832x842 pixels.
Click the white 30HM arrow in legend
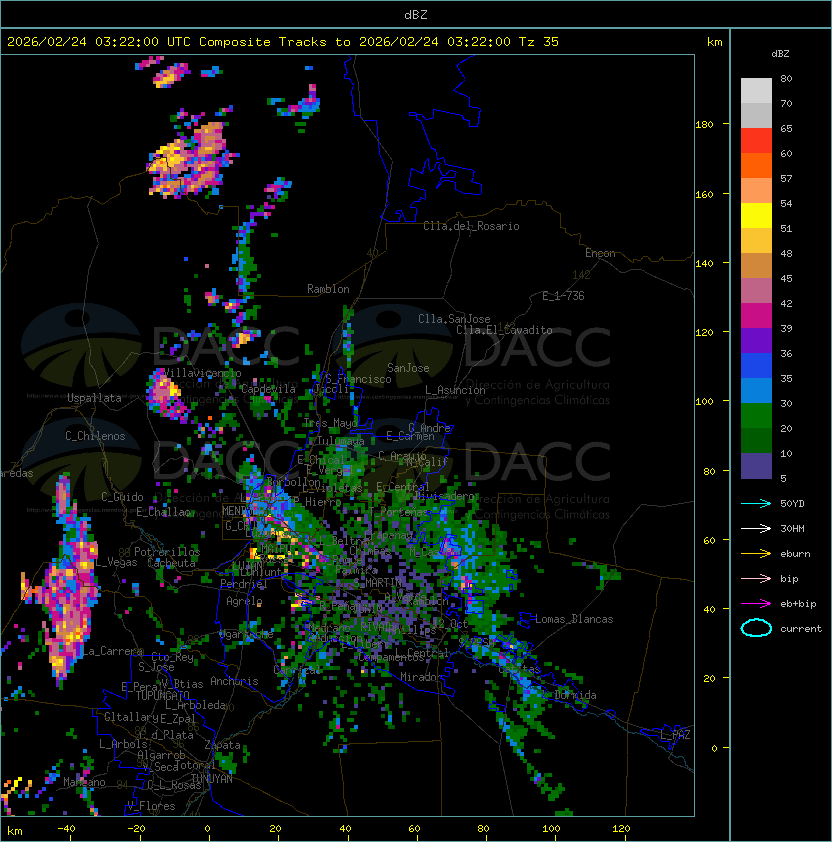pos(756,528)
